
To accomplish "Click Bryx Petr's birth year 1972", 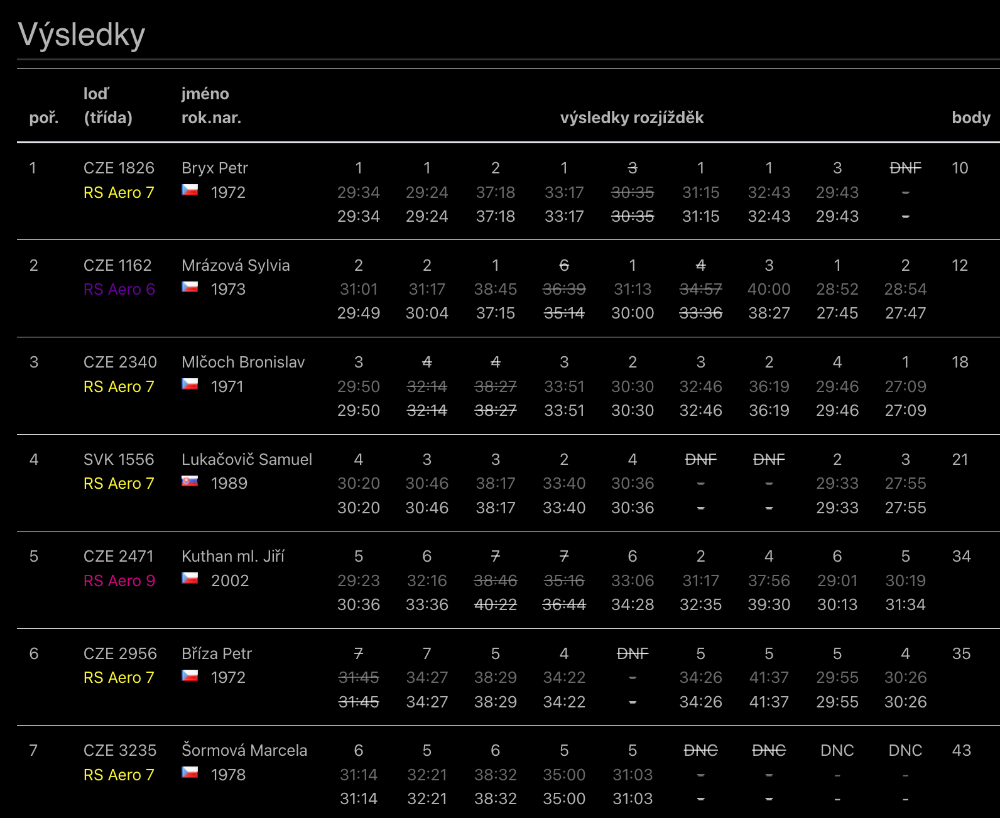I will click(x=228, y=193).
